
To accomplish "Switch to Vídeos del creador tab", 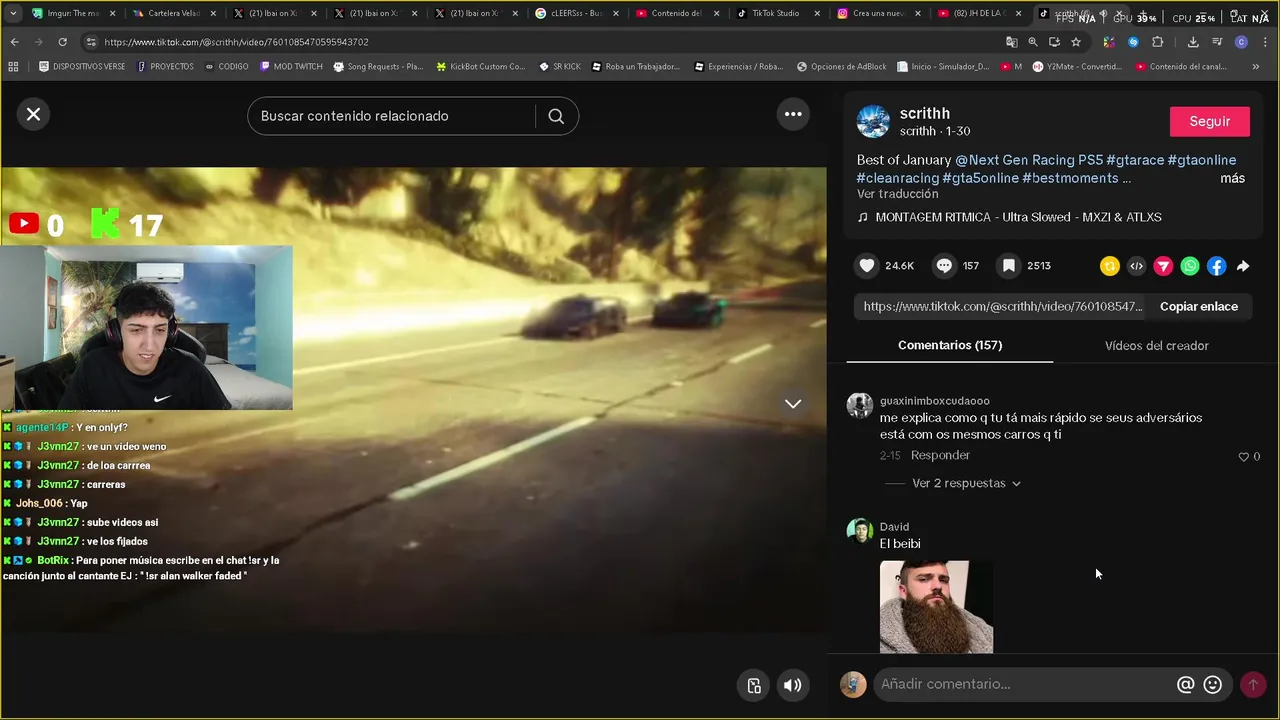I will [x=1156, y=346].
